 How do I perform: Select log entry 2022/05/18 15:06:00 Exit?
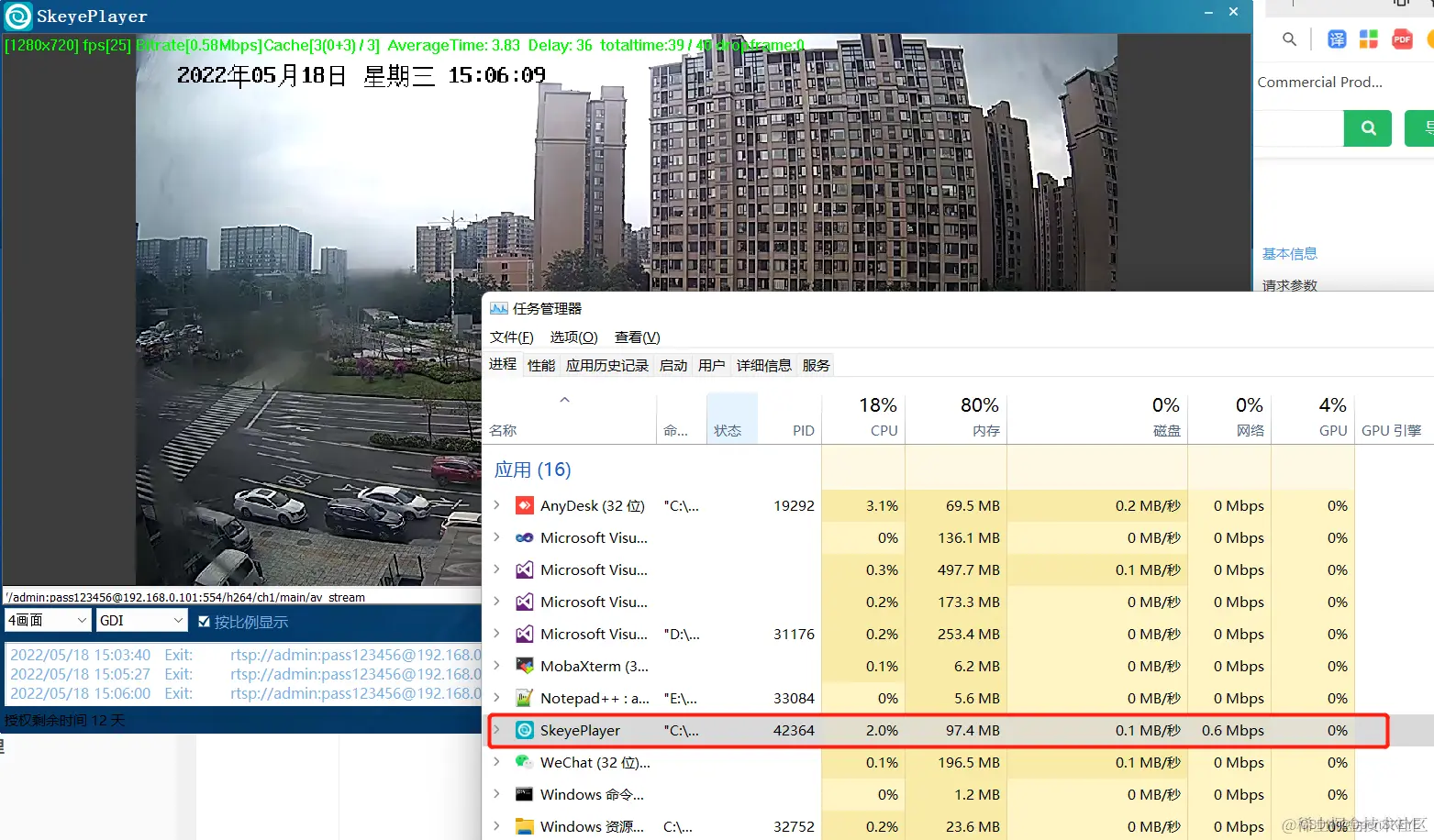pos(245,693)
